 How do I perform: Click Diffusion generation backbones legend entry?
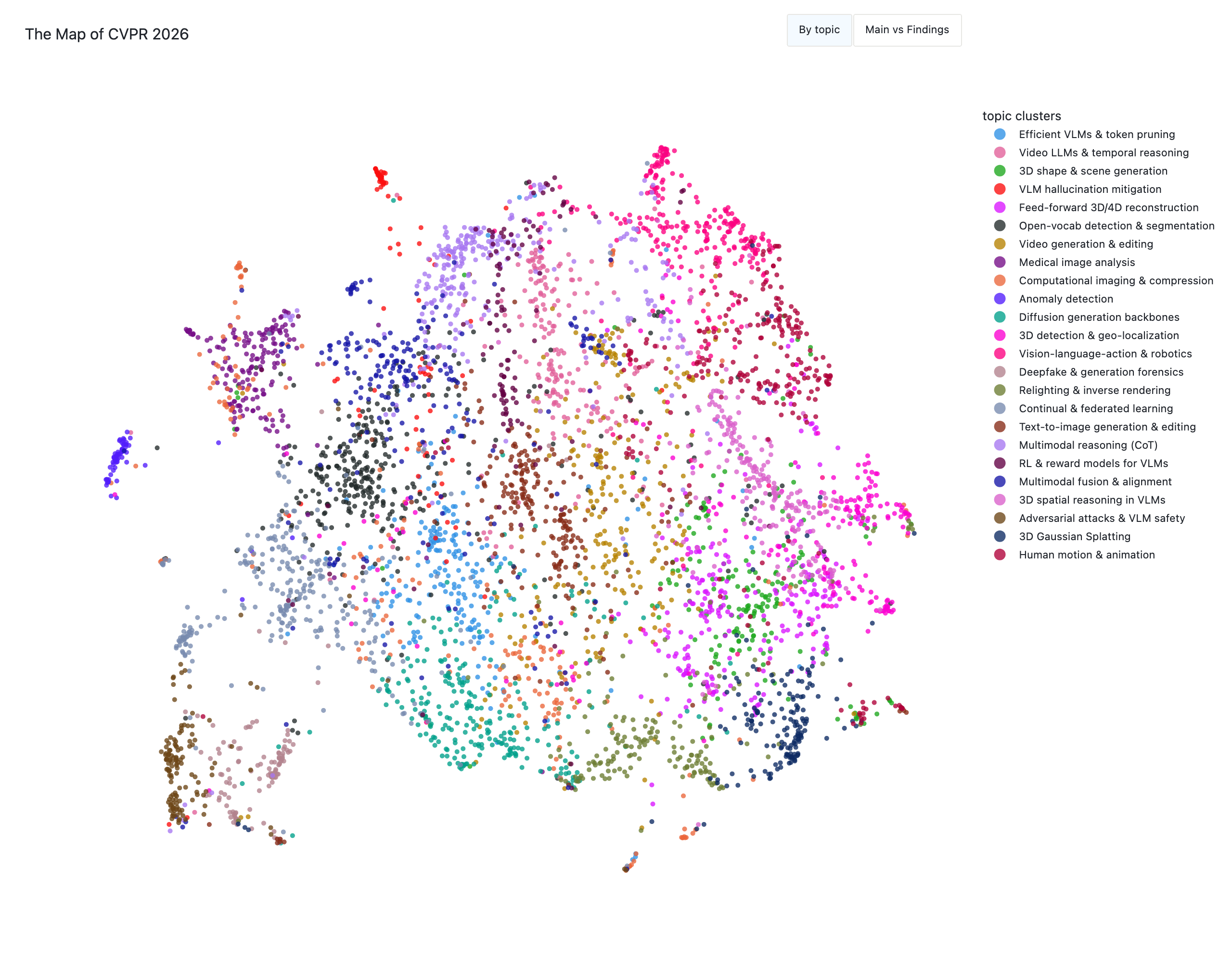click(1087, 317)
